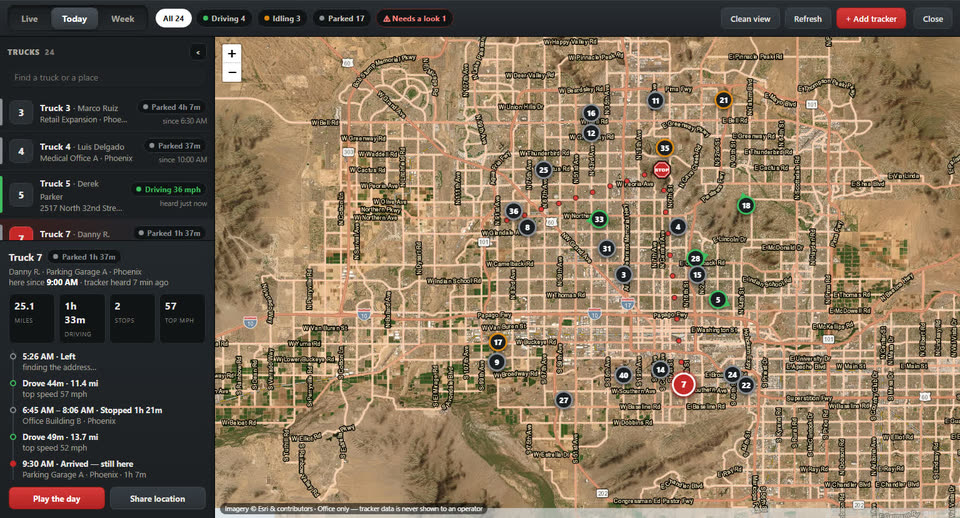Filter trucks by Driving 4

click(224, 18)
